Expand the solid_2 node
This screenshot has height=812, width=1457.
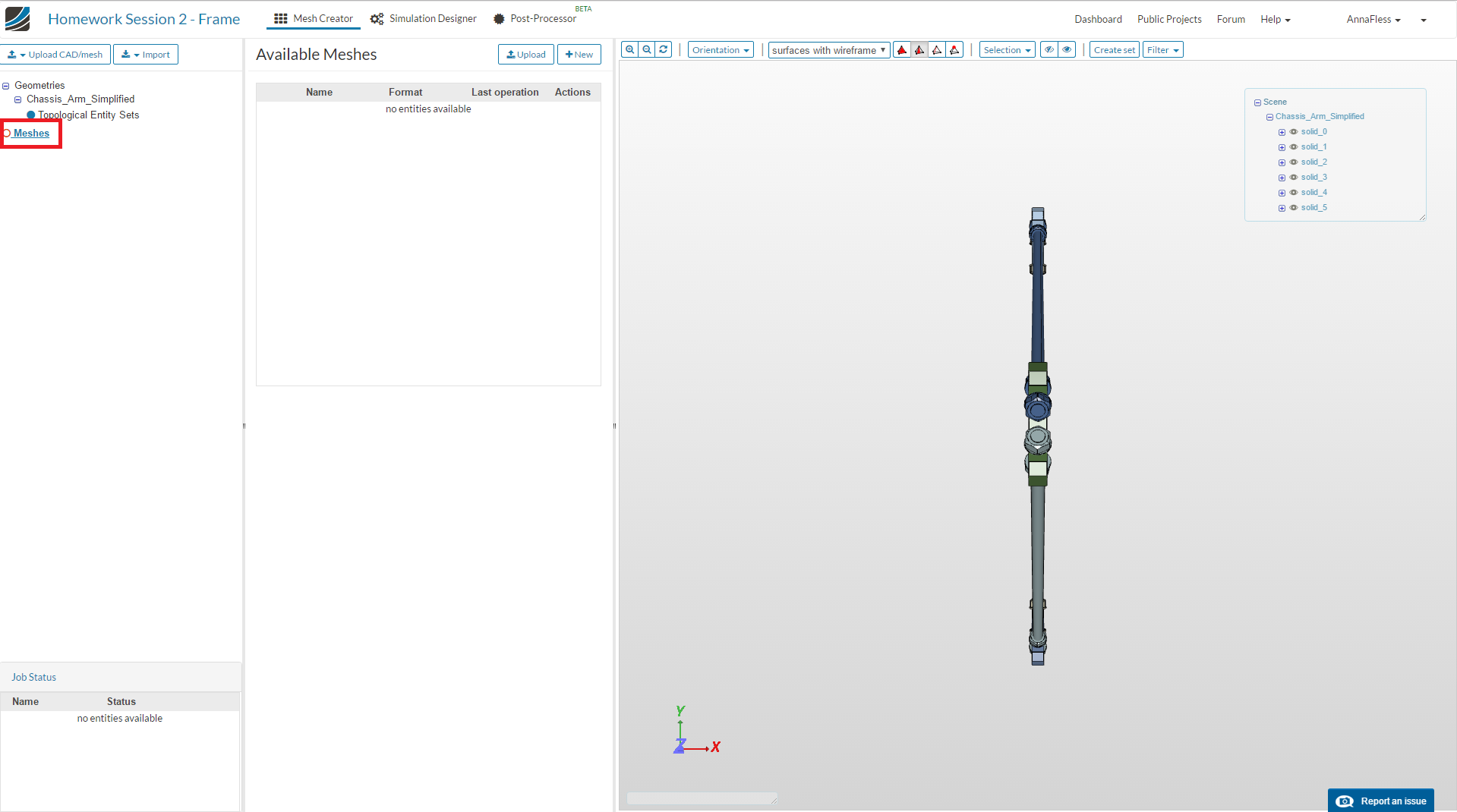(x=1282, y=162)
